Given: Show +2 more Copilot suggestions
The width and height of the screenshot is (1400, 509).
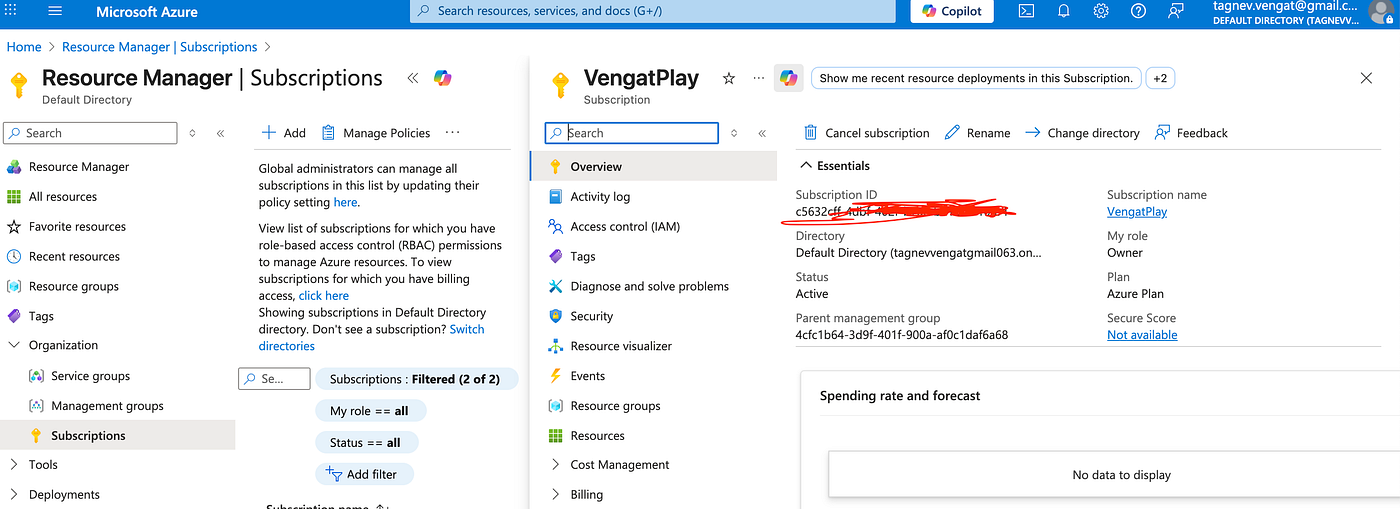Looking at the screenshot, I should (1159, 78).
